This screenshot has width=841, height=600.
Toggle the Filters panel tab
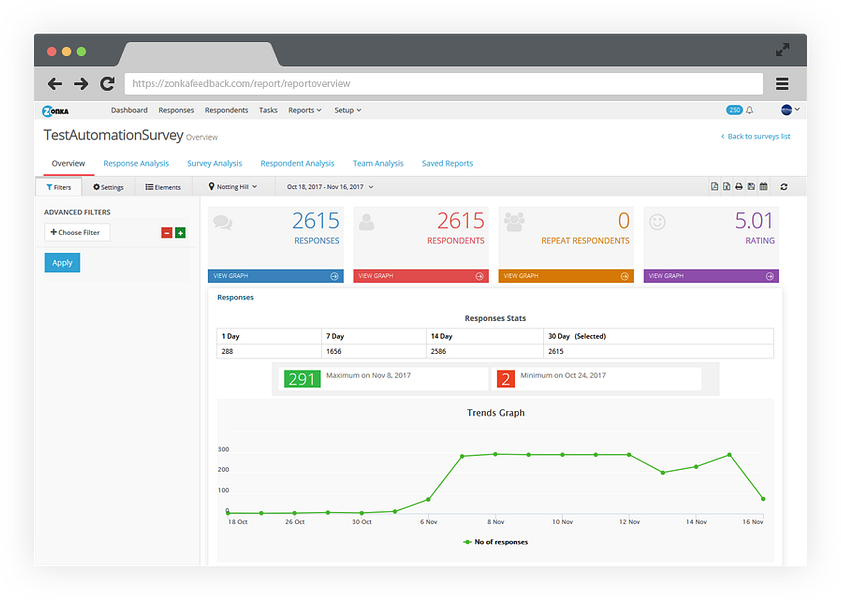(x=58, y=187)
